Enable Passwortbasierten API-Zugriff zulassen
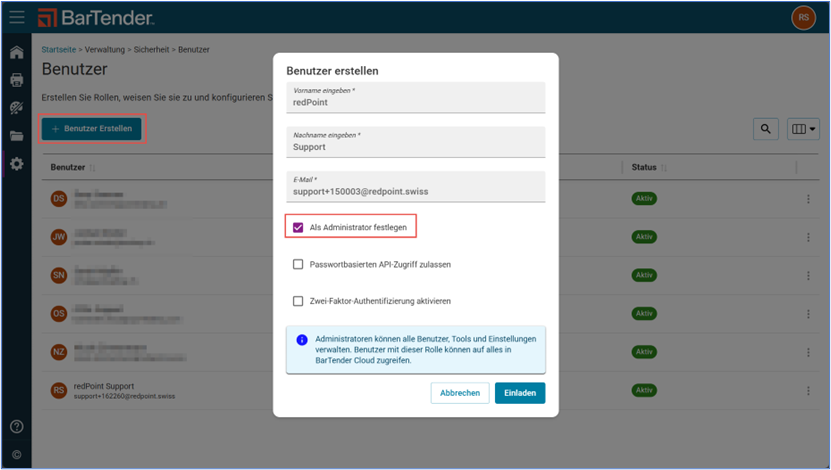 tap(298, 265)
